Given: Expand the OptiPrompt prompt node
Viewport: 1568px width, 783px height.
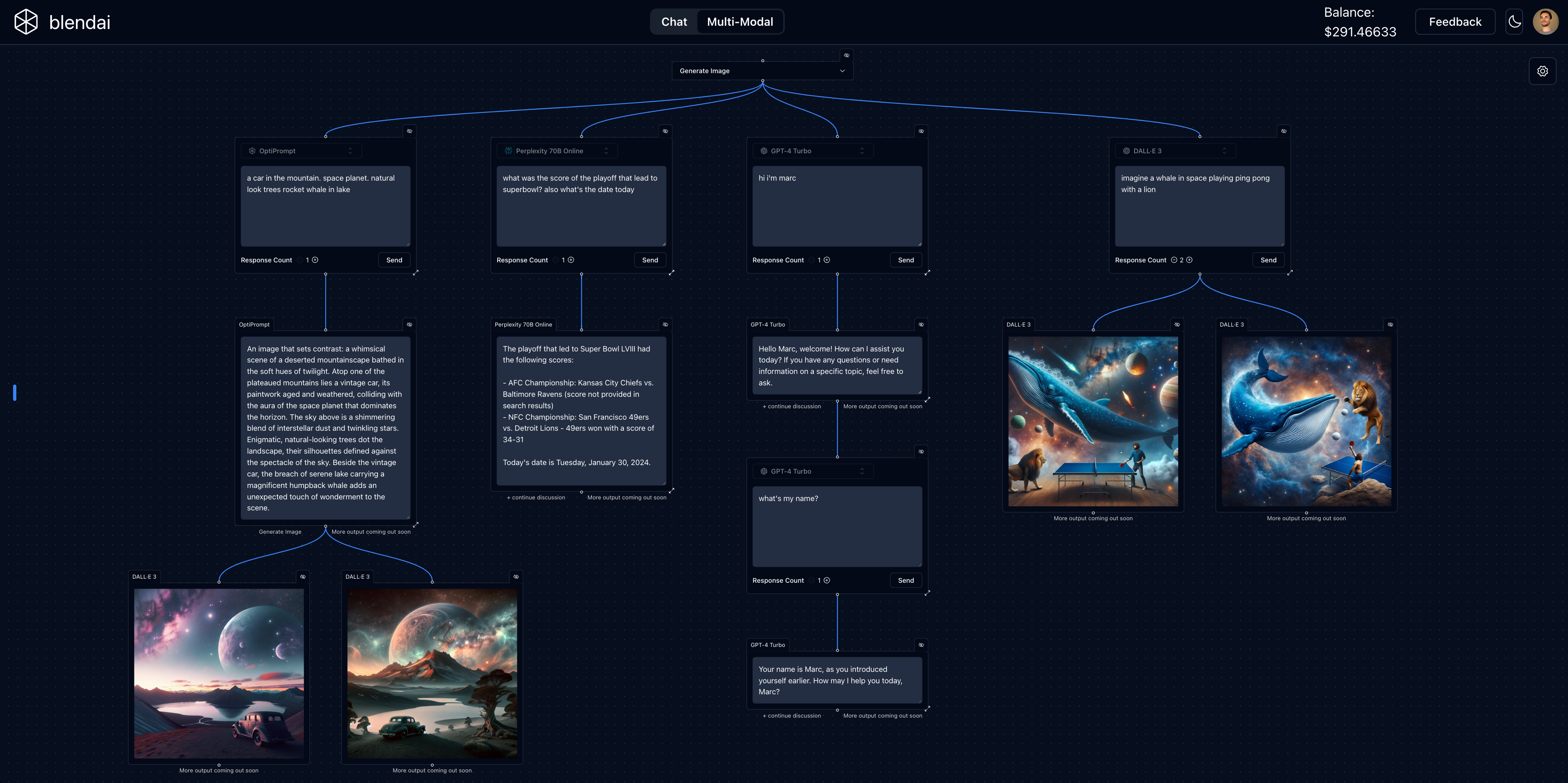Looking at the screenshot, I should click(416, 273).
